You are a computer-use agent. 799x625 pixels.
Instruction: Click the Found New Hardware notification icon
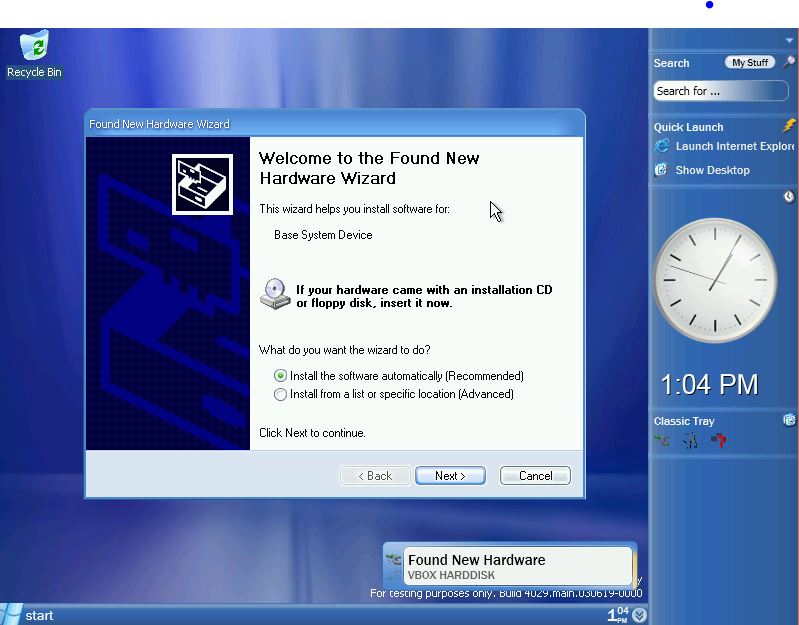pos(393,560)
